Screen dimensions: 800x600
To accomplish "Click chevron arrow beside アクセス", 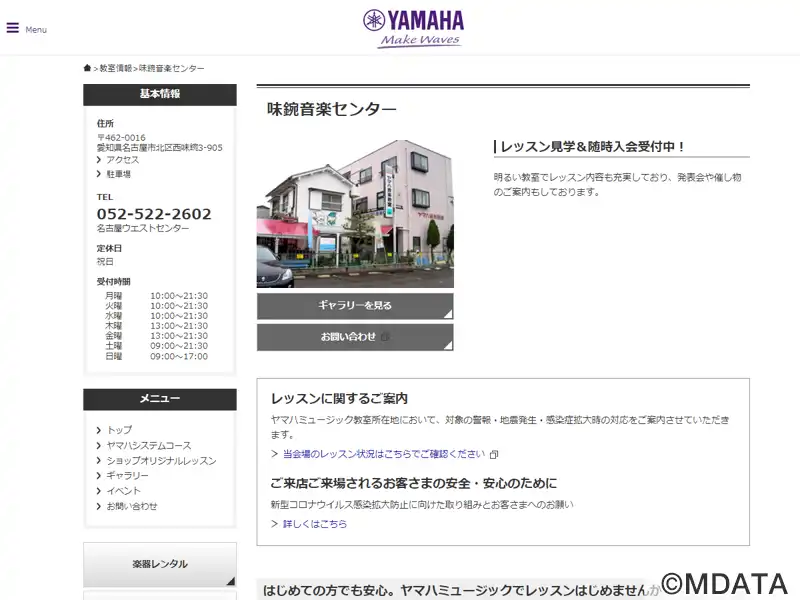I will 99,160.
